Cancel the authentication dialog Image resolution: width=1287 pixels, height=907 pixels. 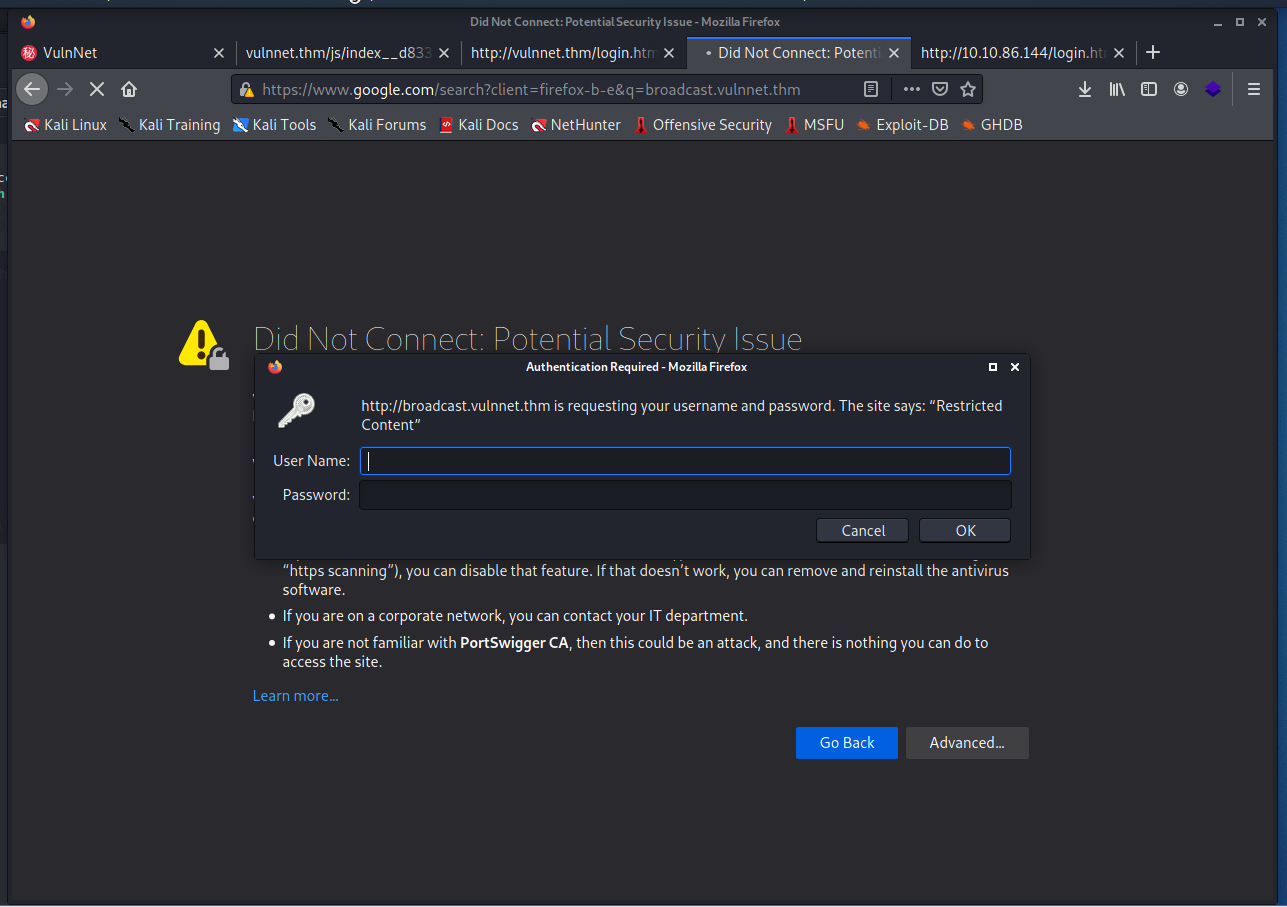click(x=862, y=531)
